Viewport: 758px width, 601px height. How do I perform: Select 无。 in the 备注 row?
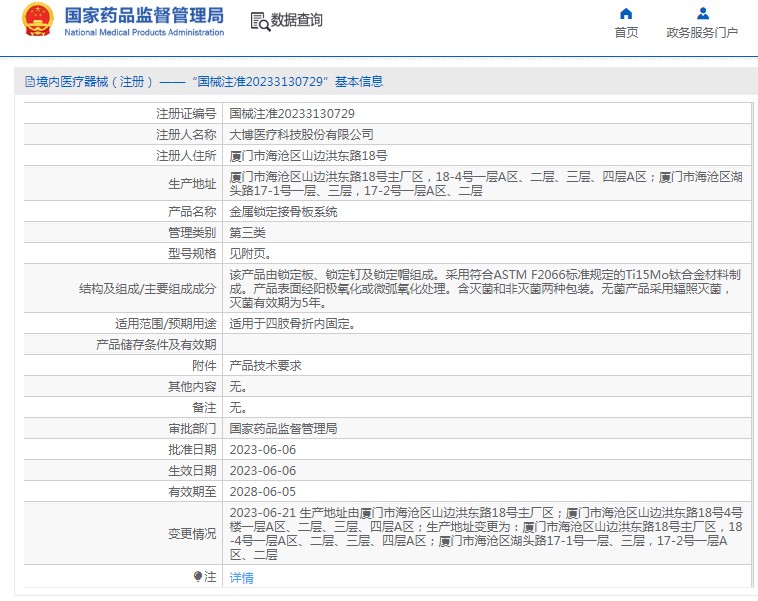(238, 408)
